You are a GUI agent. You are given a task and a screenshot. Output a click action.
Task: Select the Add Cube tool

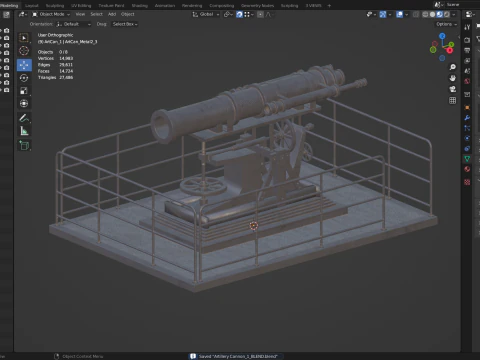click(x=24, y=145)
